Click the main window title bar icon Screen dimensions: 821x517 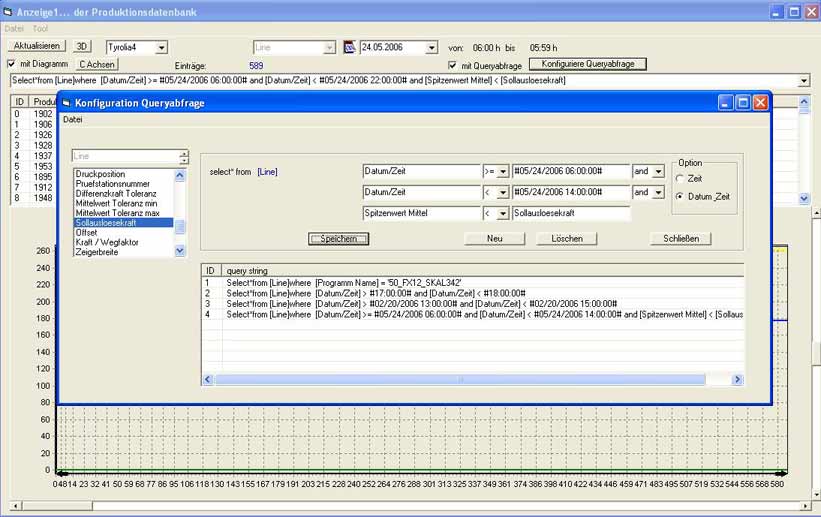pyautogui.click(x=7, y=12)
